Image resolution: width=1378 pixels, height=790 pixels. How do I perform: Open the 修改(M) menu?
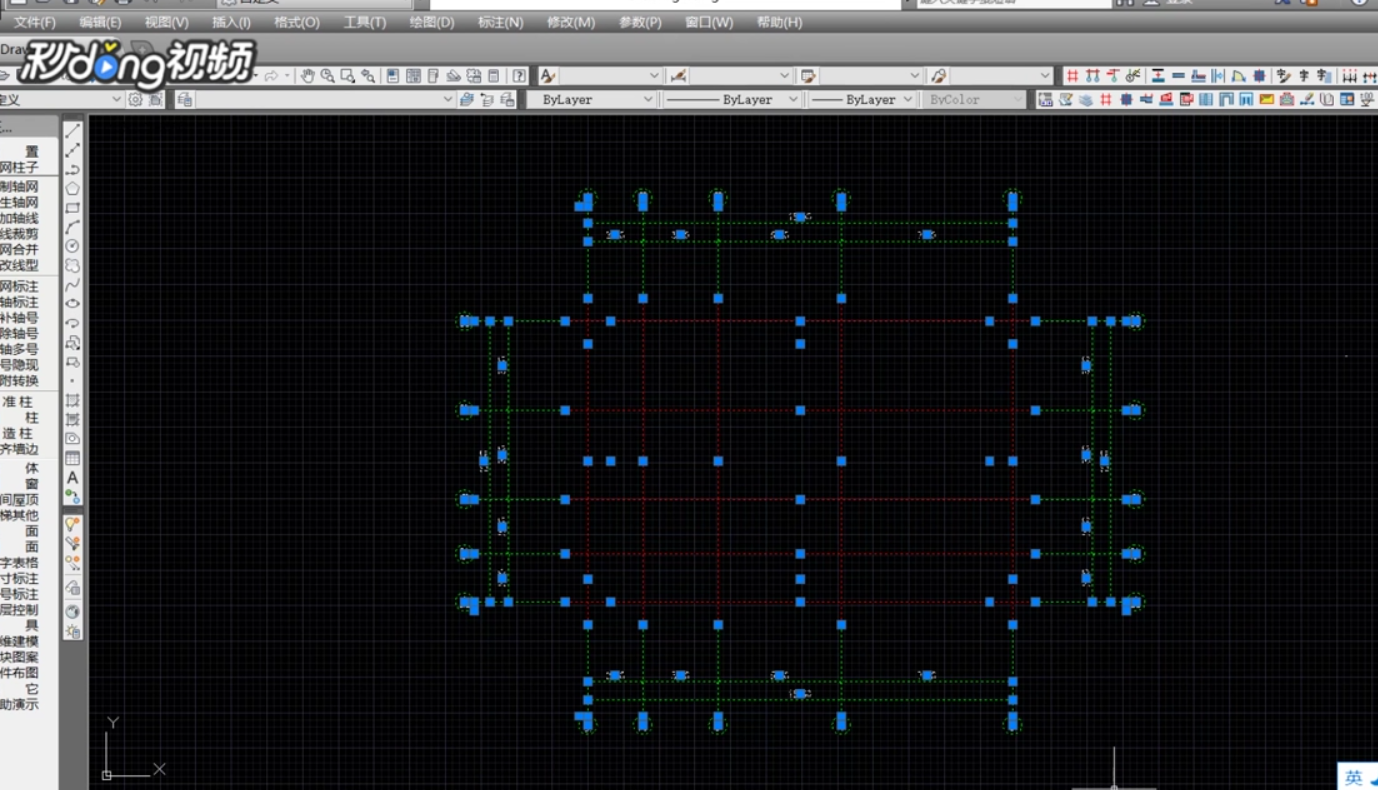pyautogui.click(x=570, y=22)
